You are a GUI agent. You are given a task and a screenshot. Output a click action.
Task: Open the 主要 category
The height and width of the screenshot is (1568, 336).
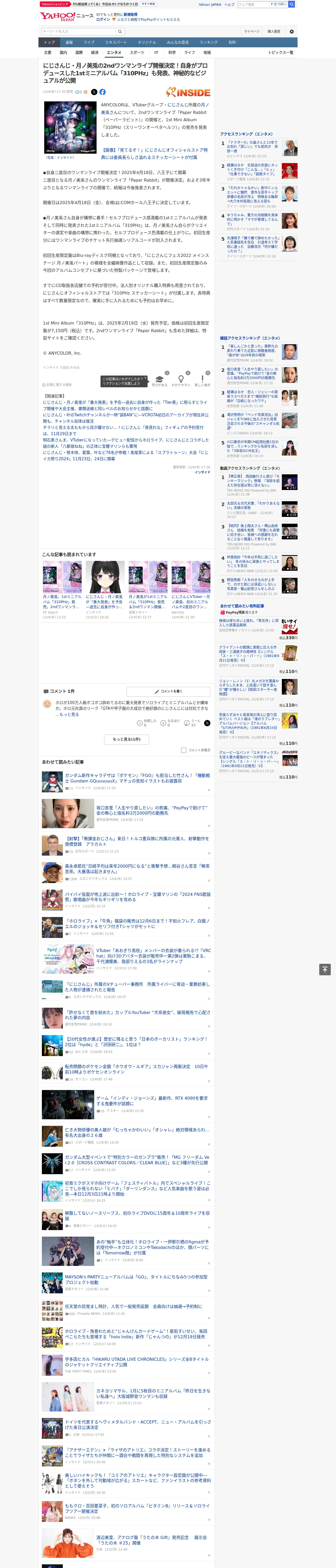(48, 52)
